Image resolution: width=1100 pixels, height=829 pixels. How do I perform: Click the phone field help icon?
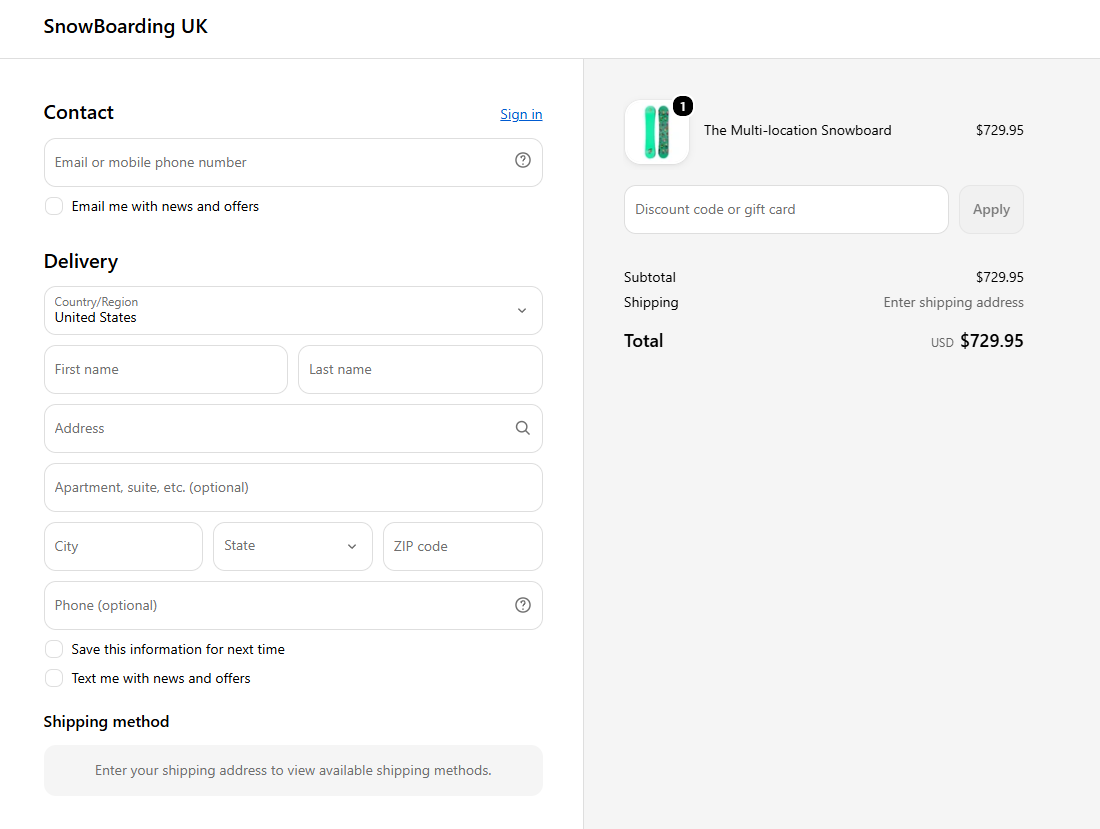[x=523, y=605]
